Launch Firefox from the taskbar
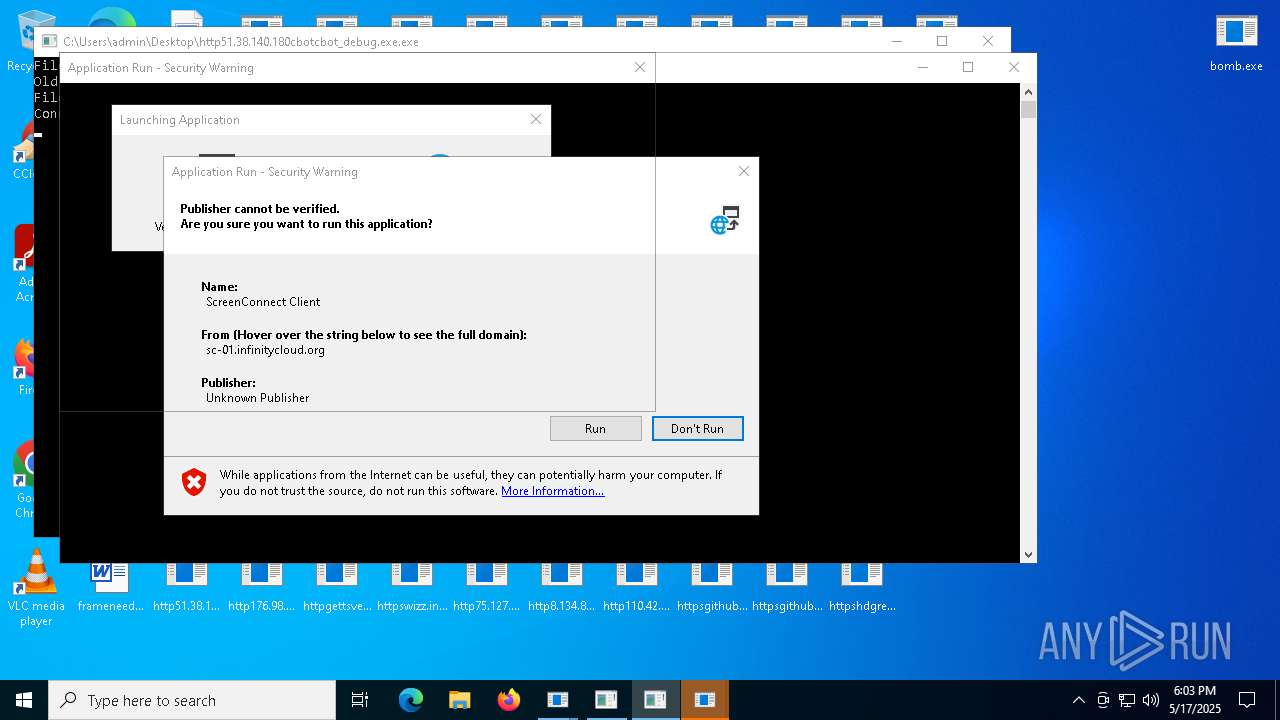The width and height of the screenshot is (1280, 720). point(508,700)
